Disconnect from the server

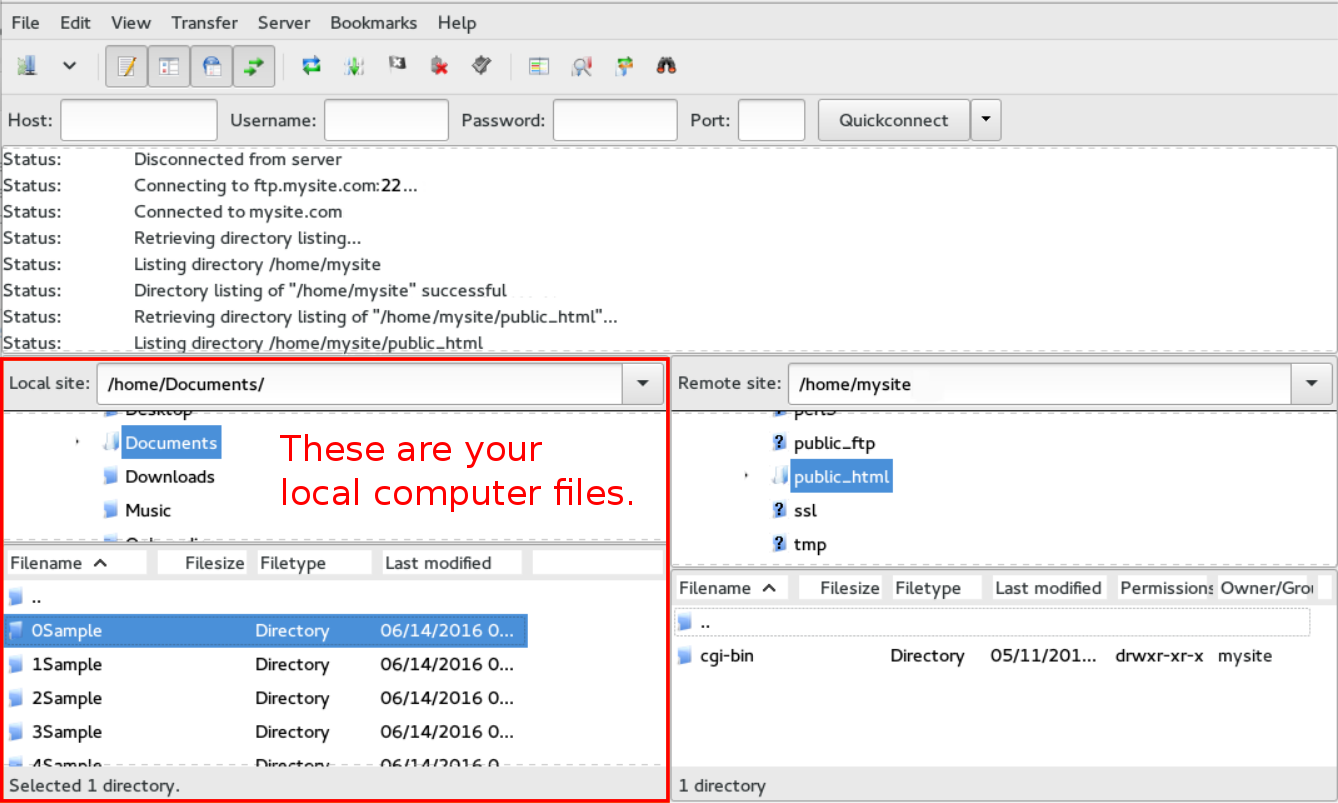(x=439, y=65)
